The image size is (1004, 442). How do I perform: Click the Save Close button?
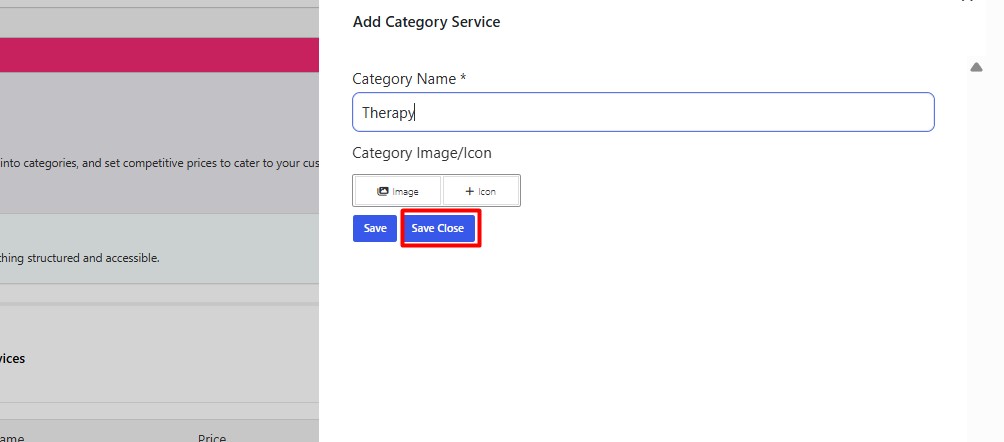pos(438,228)
